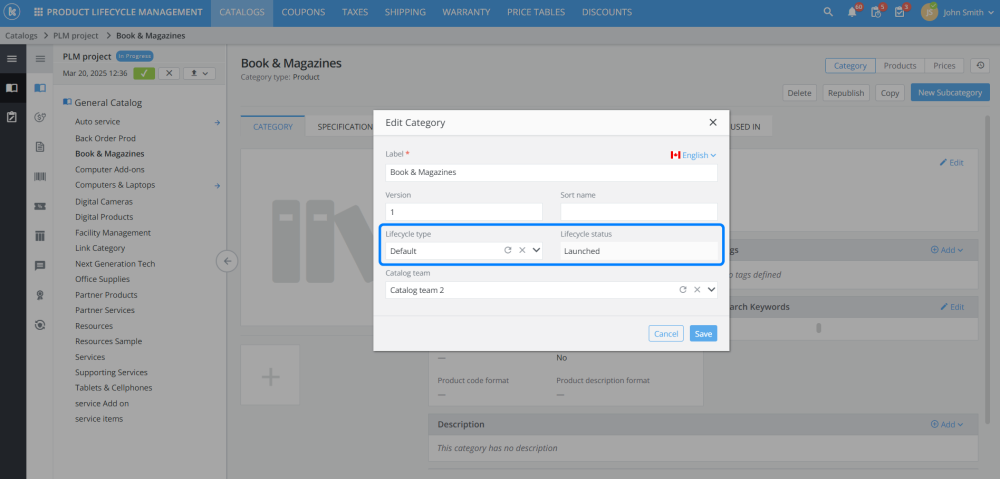
Task: Clear Lifecycle type with X icon
Action: pos(522,251)
